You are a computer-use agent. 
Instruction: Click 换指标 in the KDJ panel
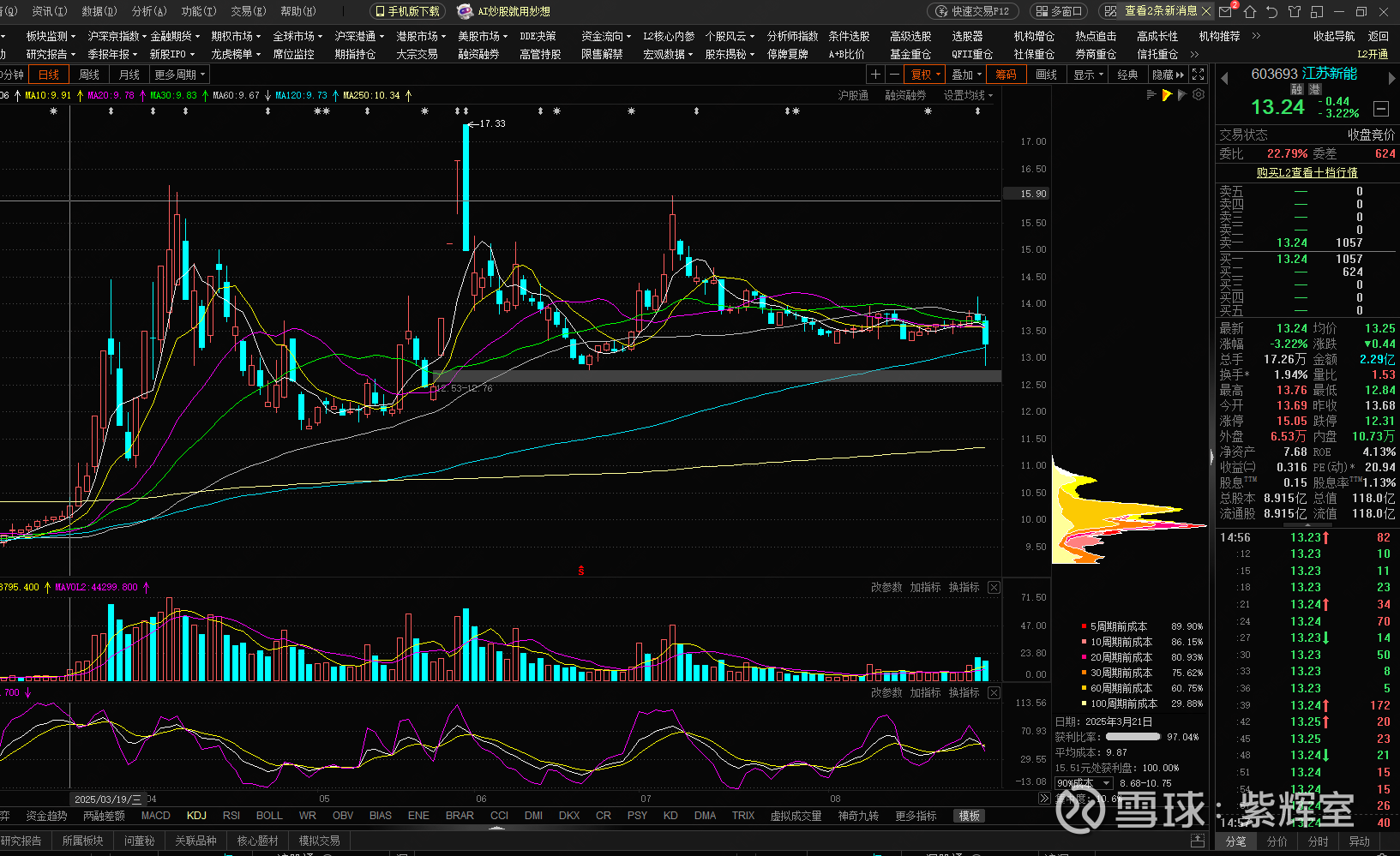[x=964, y=692]
